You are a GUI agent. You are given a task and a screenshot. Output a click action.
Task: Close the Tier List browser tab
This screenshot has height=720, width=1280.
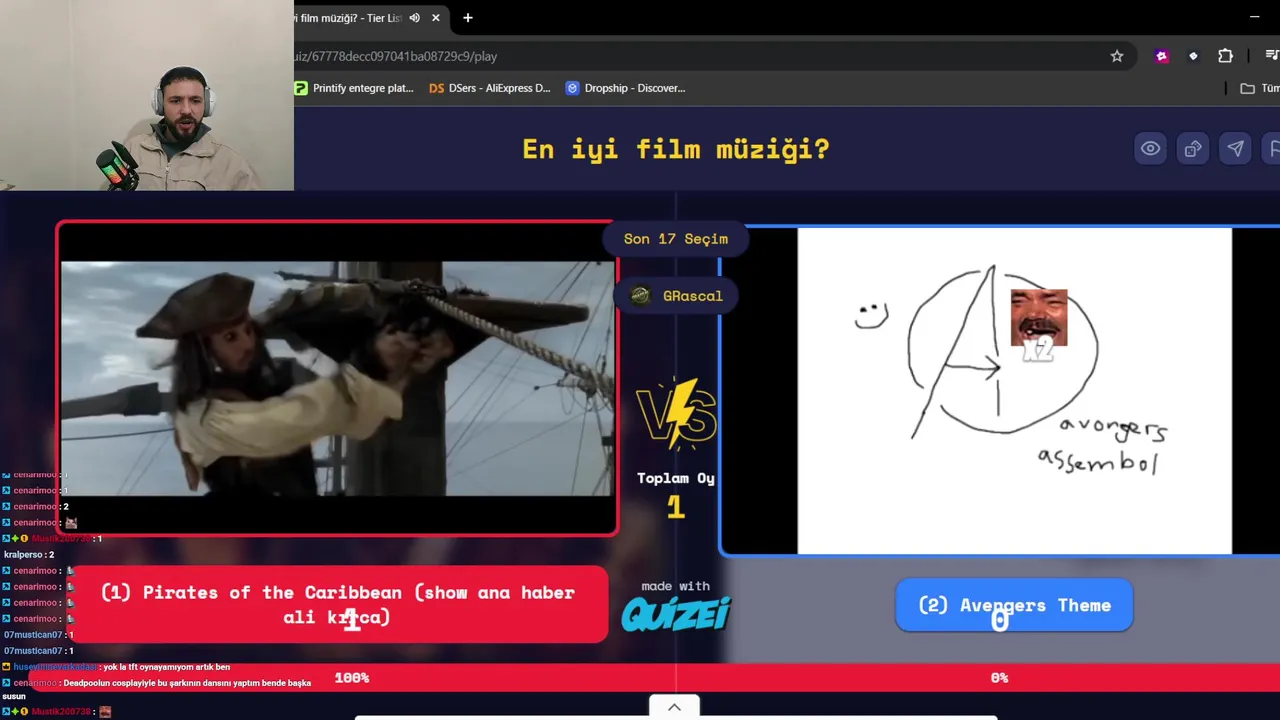pyautogui.click(x=436, y=18)
